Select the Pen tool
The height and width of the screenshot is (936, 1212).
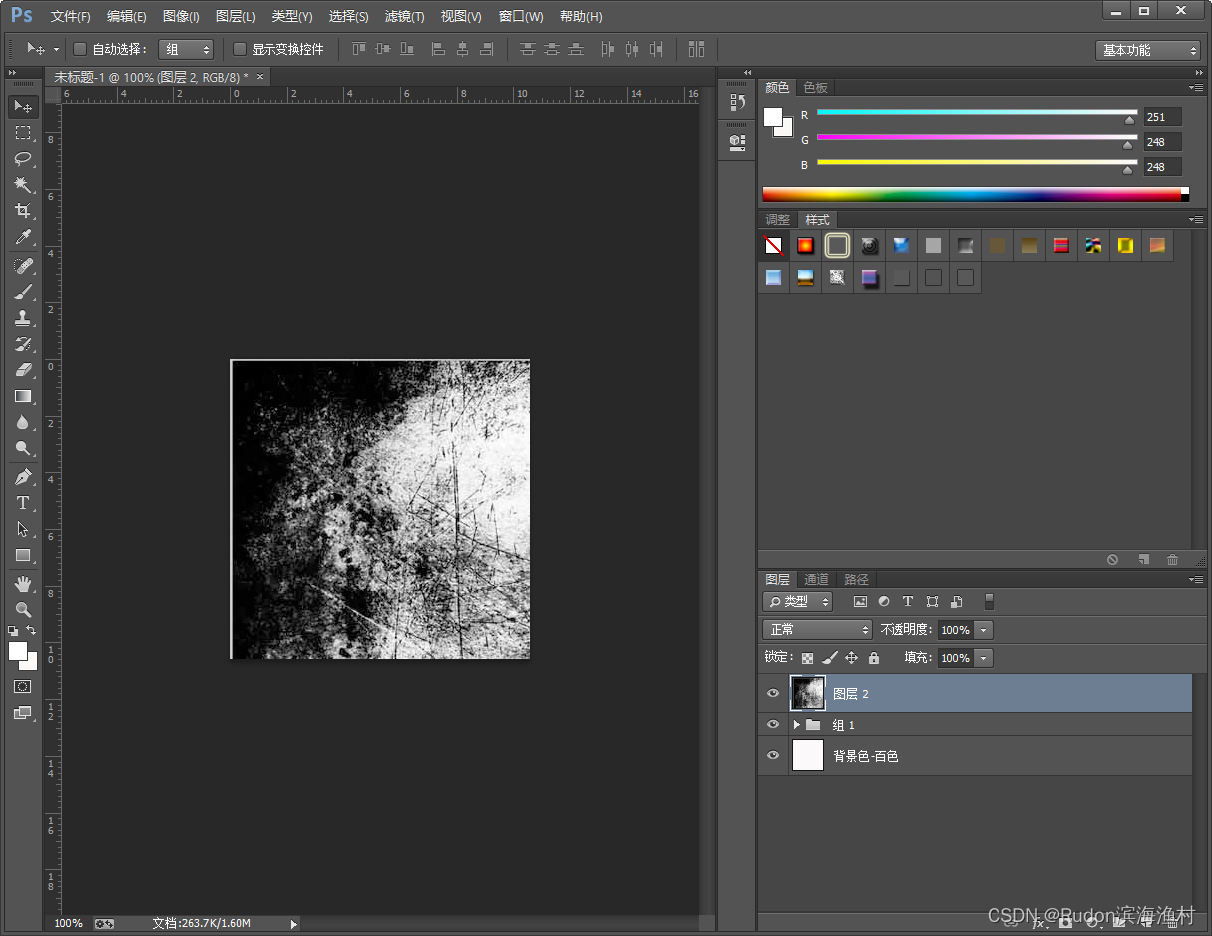[23, 477]
